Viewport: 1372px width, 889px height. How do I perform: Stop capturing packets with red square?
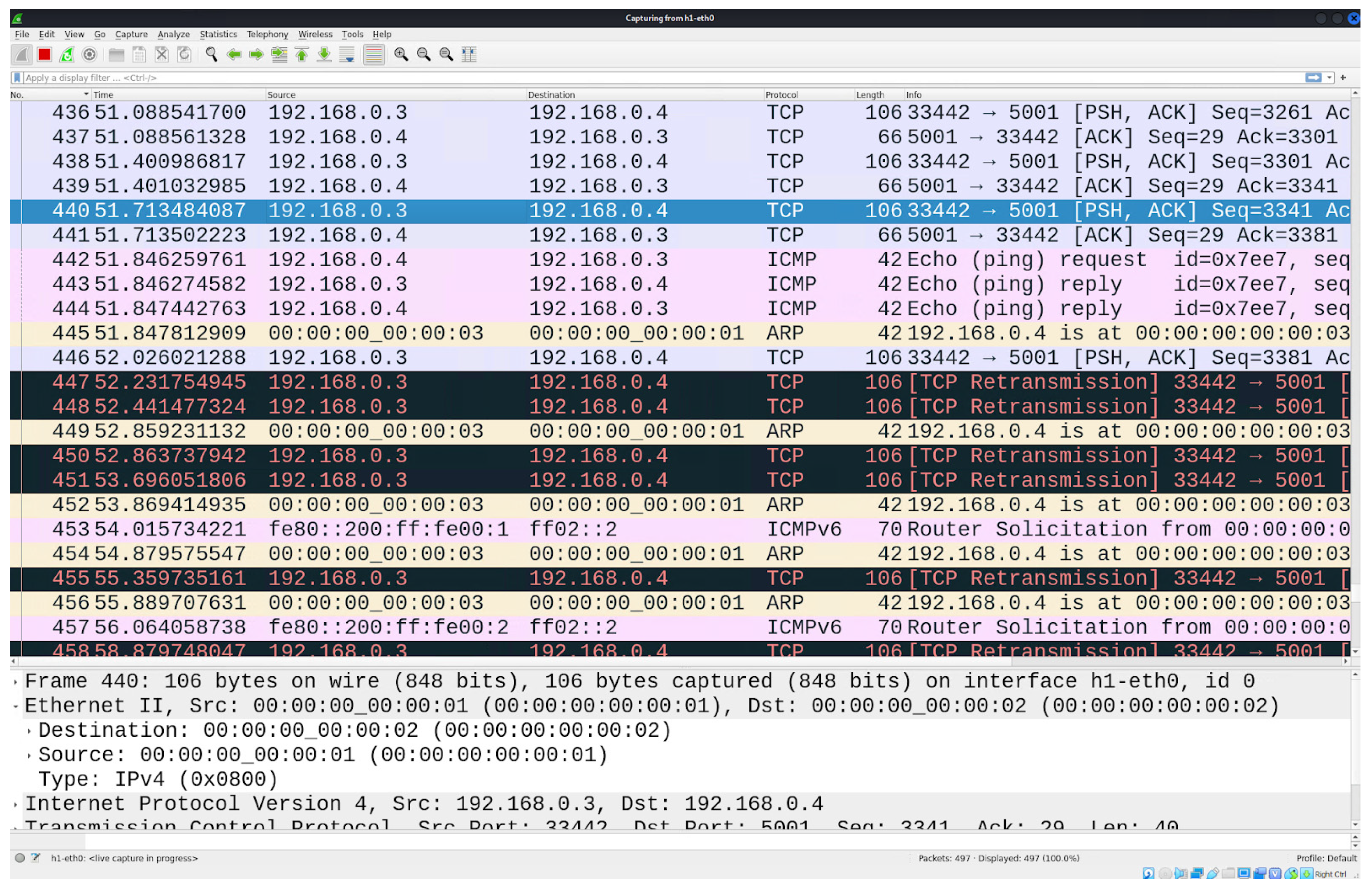tap(44, 55)
